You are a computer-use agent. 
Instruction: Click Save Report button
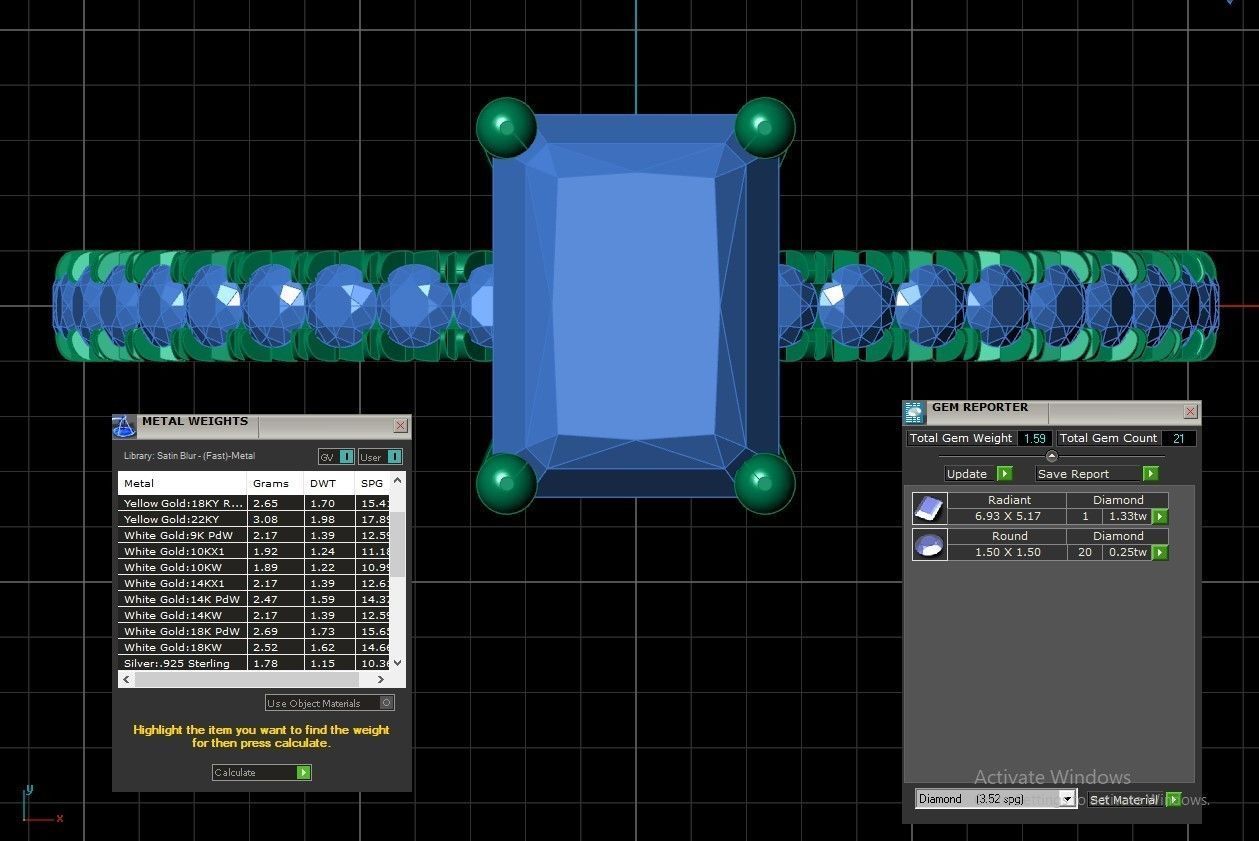tap(1096, 473)
